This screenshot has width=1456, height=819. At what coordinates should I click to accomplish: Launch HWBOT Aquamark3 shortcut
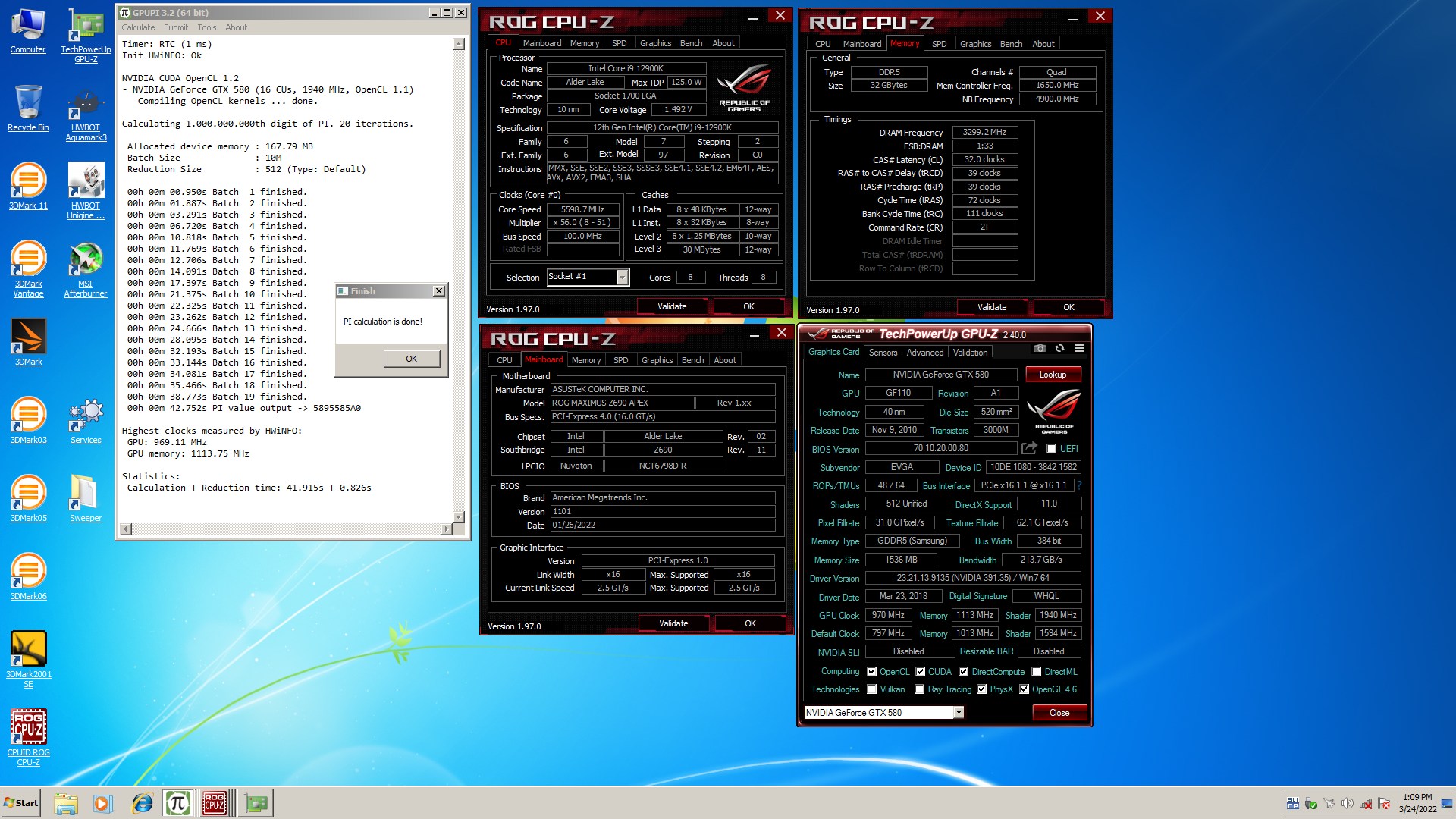pos(86,114)
